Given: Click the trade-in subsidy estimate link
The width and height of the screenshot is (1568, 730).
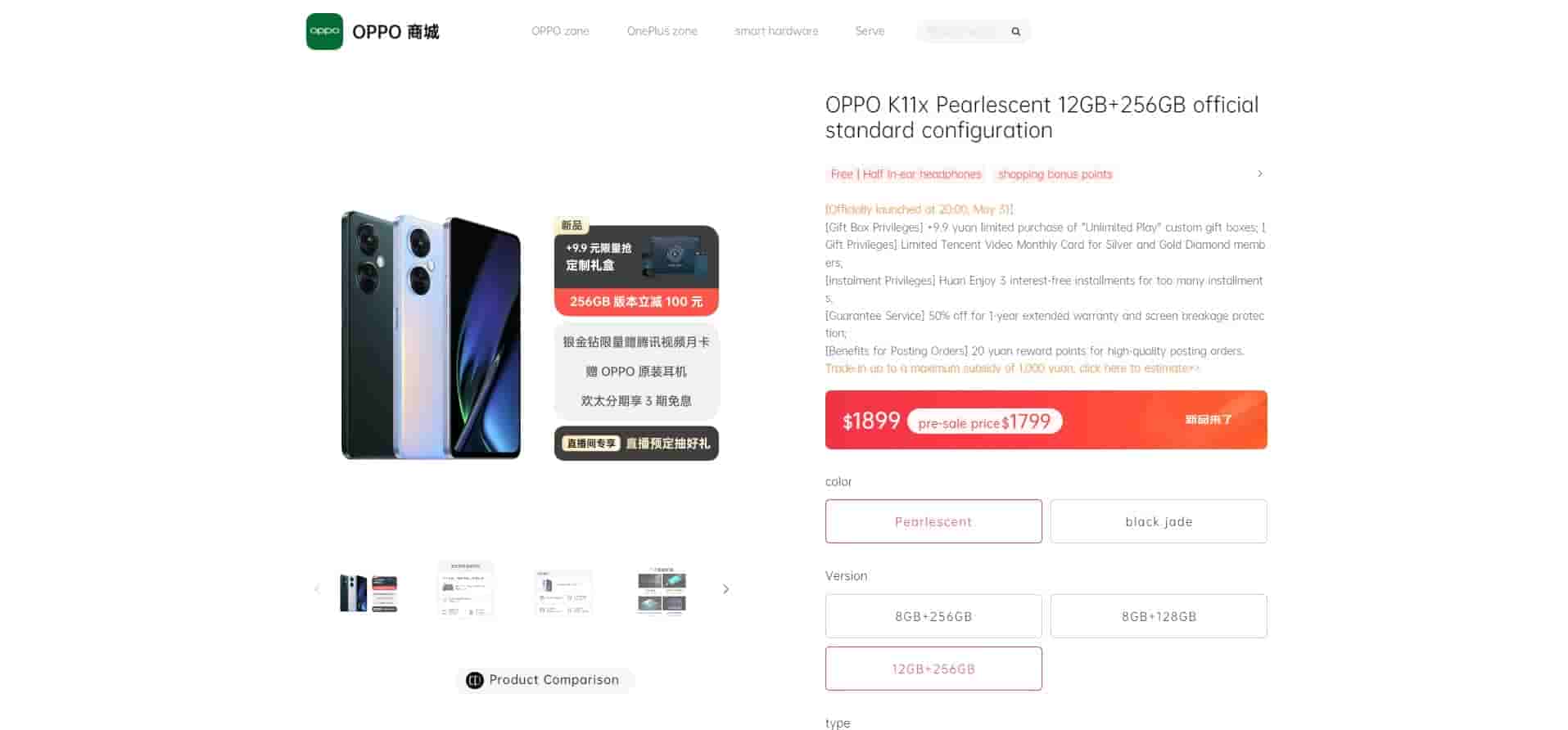Looking at the screenshot, I should [1013, 368].
